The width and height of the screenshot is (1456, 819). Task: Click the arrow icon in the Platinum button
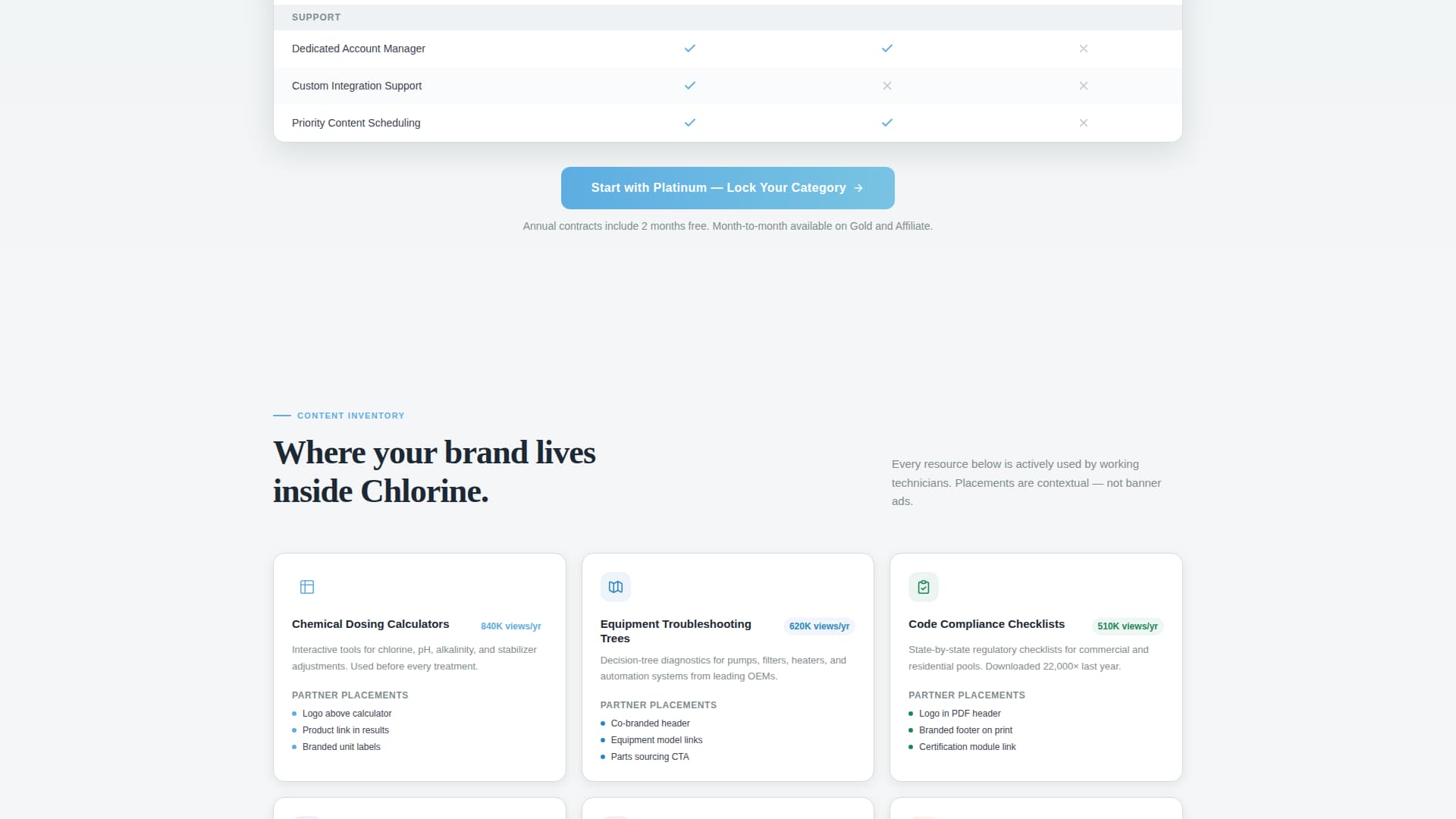[x=858, y=188]
